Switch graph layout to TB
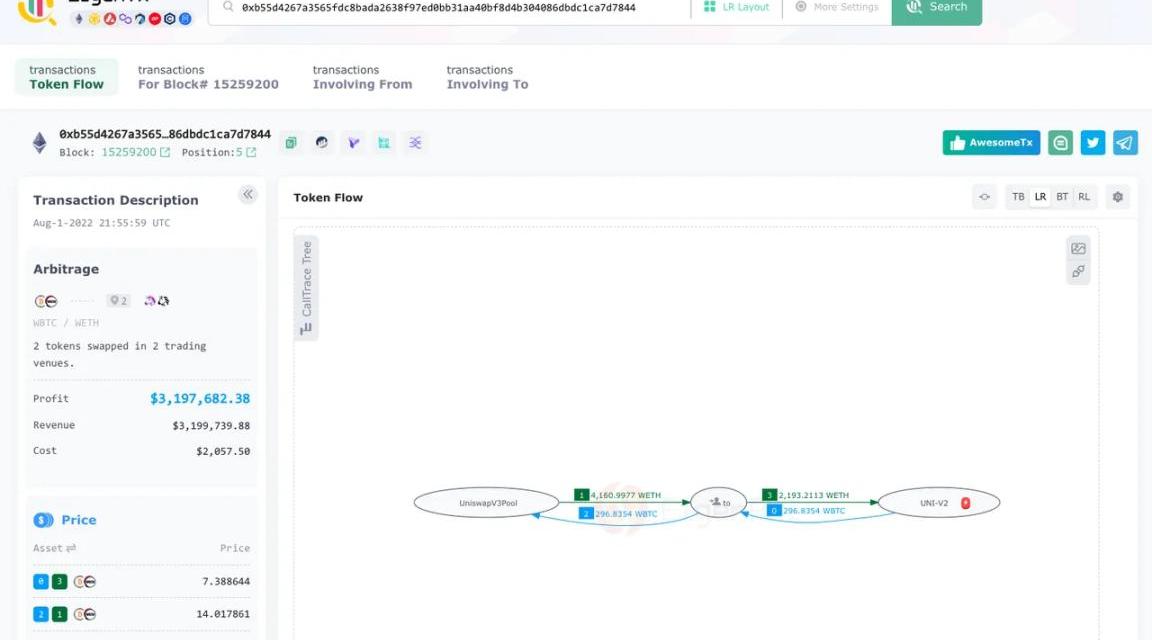 (x=1018, y=197)
